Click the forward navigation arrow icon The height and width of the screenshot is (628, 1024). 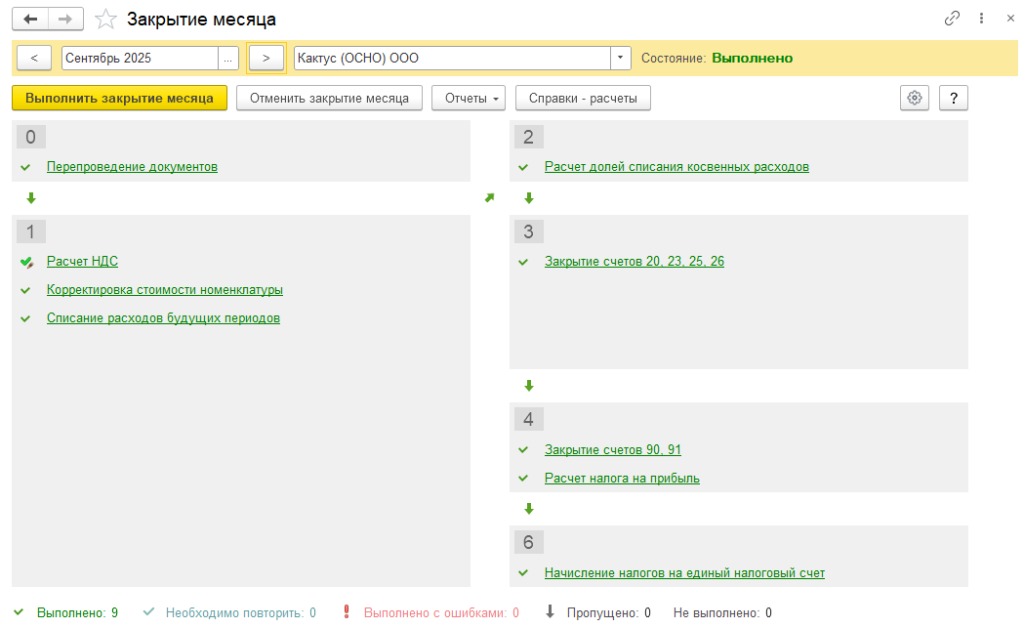65,19
